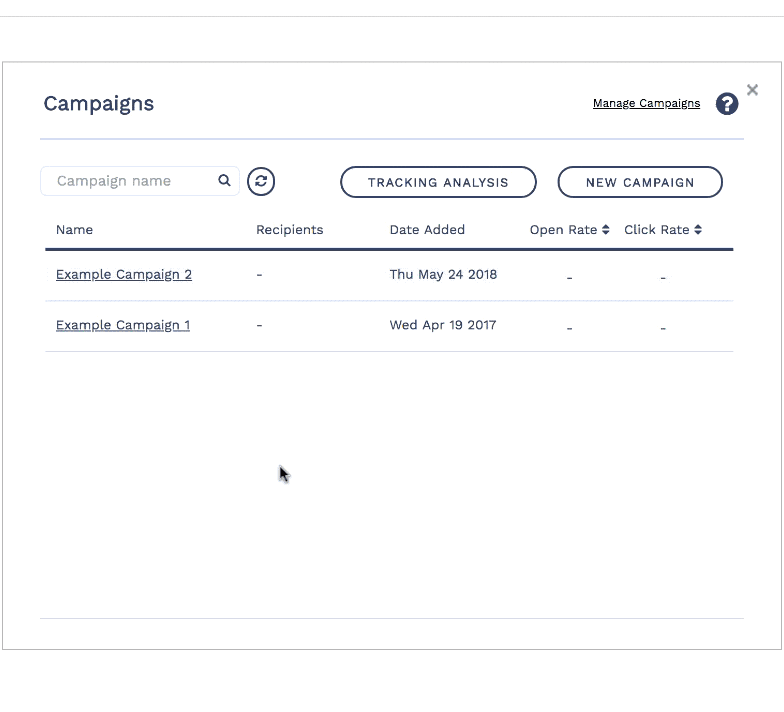
Task: Refresh the campaign list
Action: [261, 181]
